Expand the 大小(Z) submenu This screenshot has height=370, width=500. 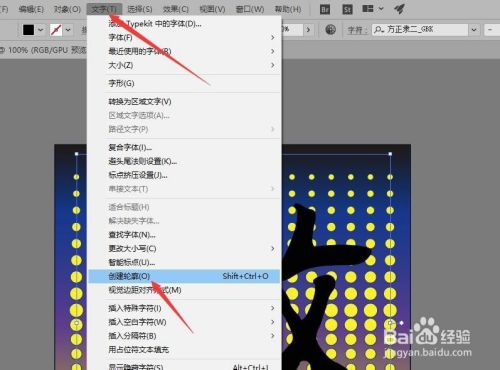pyautogui.click(x=184, y=65)
